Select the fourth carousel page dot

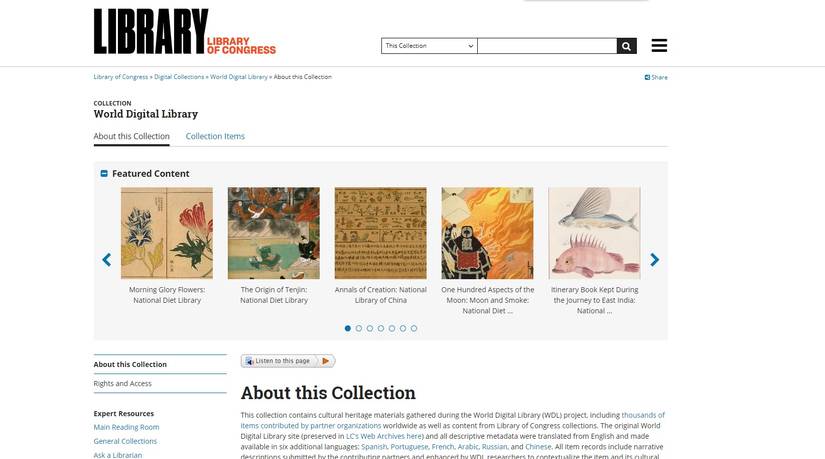(x=381, y=328)
